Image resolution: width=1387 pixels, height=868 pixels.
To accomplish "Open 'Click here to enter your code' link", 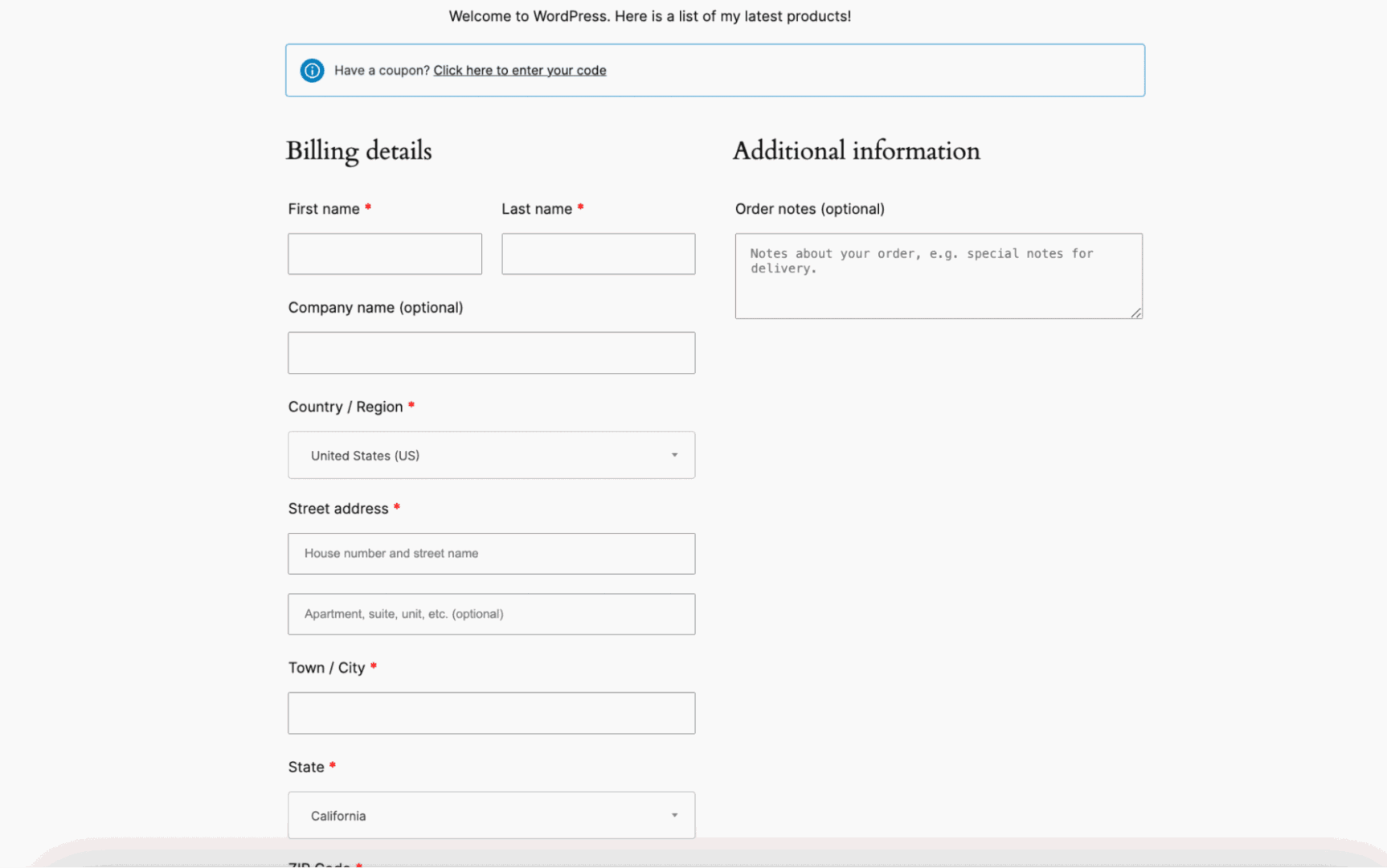I will [520, 71].
